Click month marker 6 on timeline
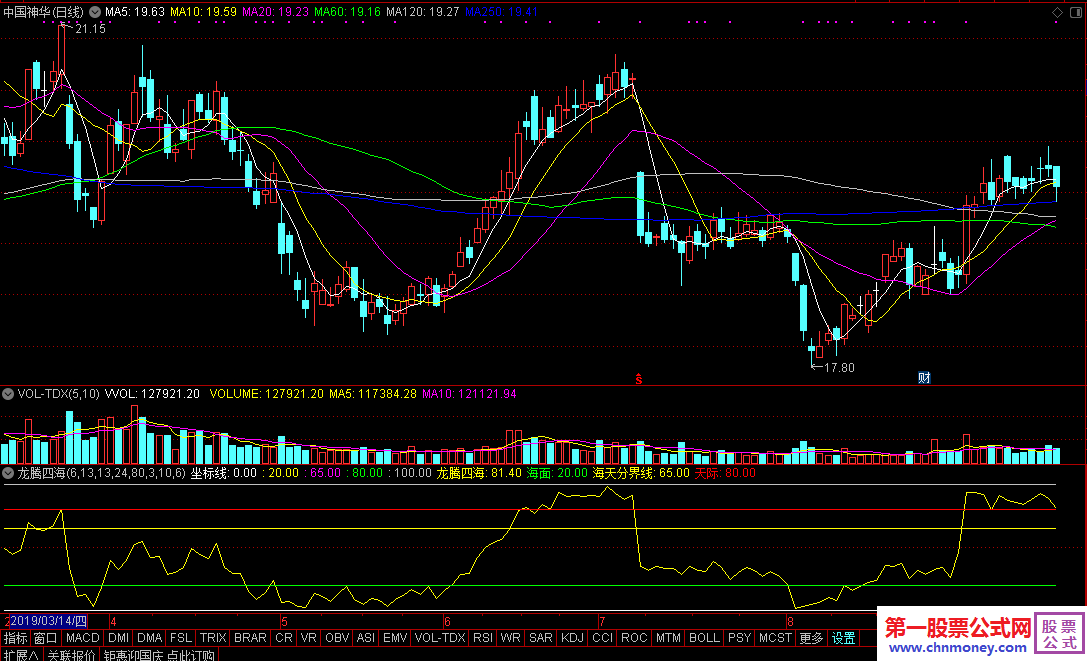 pos(447,621)
